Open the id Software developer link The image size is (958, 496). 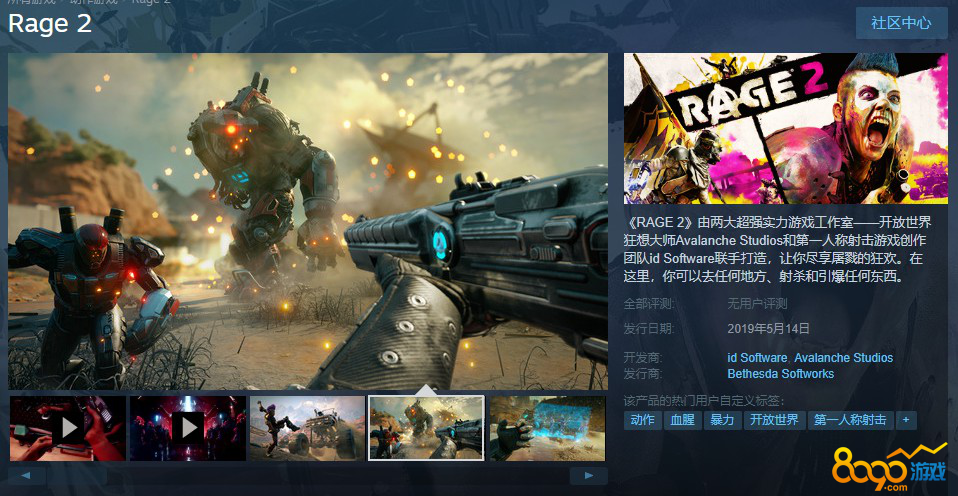(x=757, y=357)
